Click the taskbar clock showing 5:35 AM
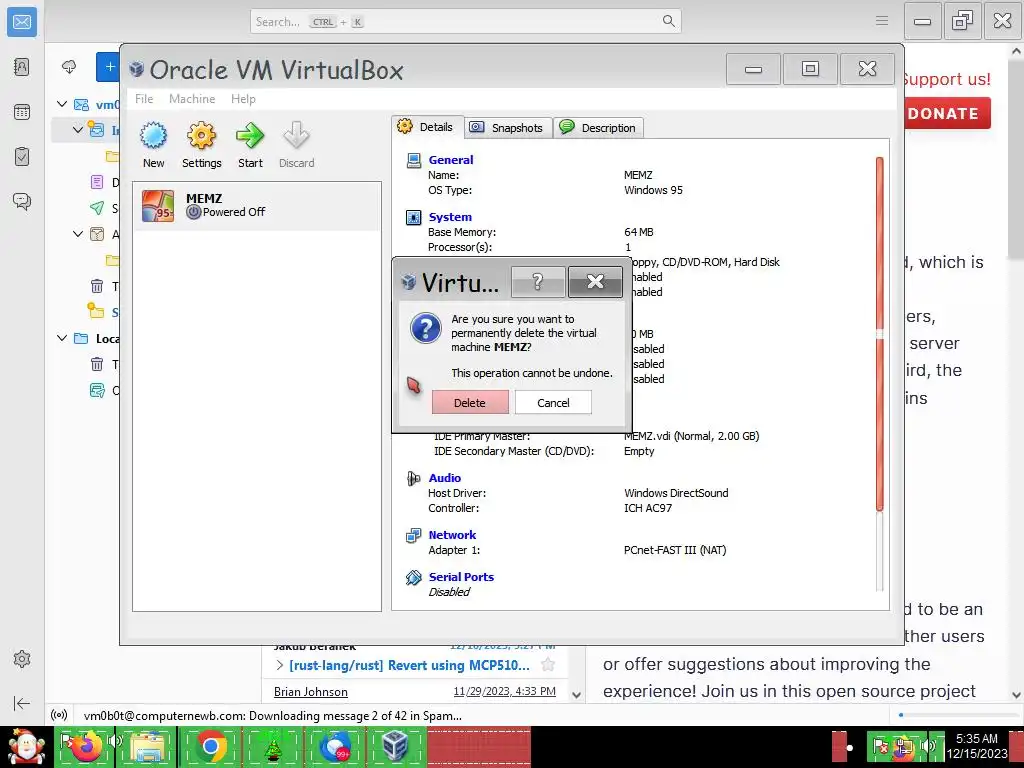Viewport: 1024px width, 768px height. coord(977,746)
